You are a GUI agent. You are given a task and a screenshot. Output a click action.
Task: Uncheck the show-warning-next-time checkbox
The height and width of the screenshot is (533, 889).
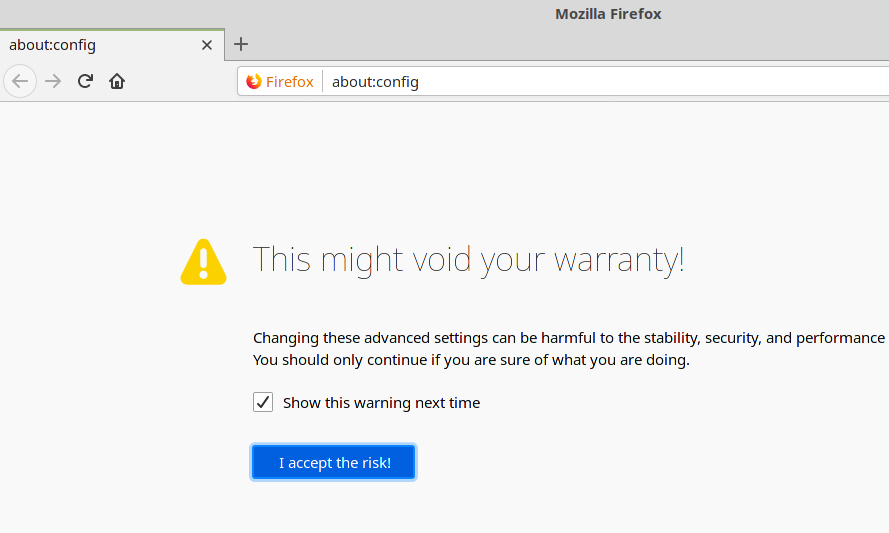(263, 402)
